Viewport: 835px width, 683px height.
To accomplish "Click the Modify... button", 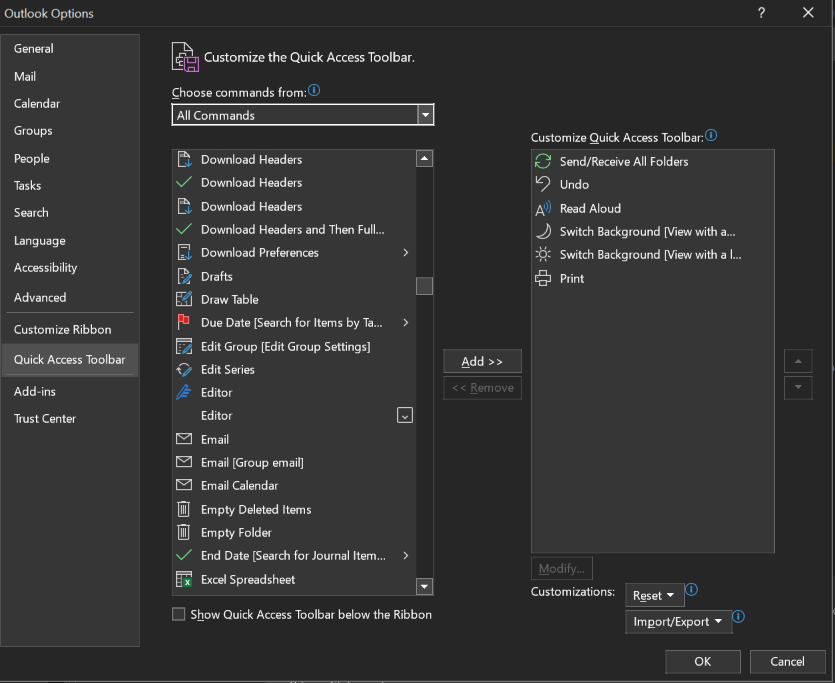I will (561, 568).
